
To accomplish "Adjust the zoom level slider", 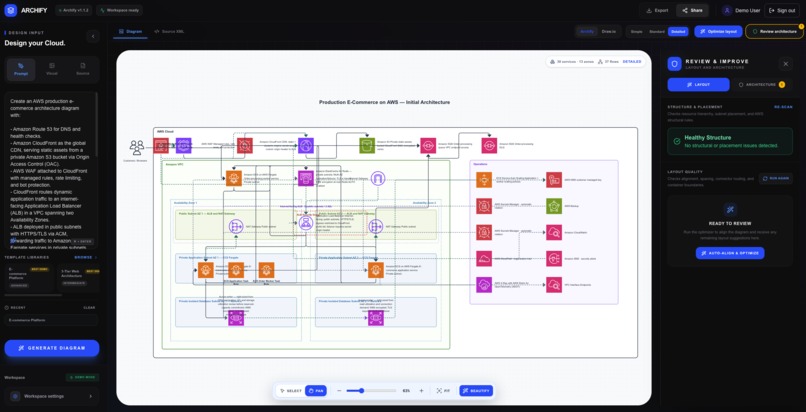I will point(371,391).
